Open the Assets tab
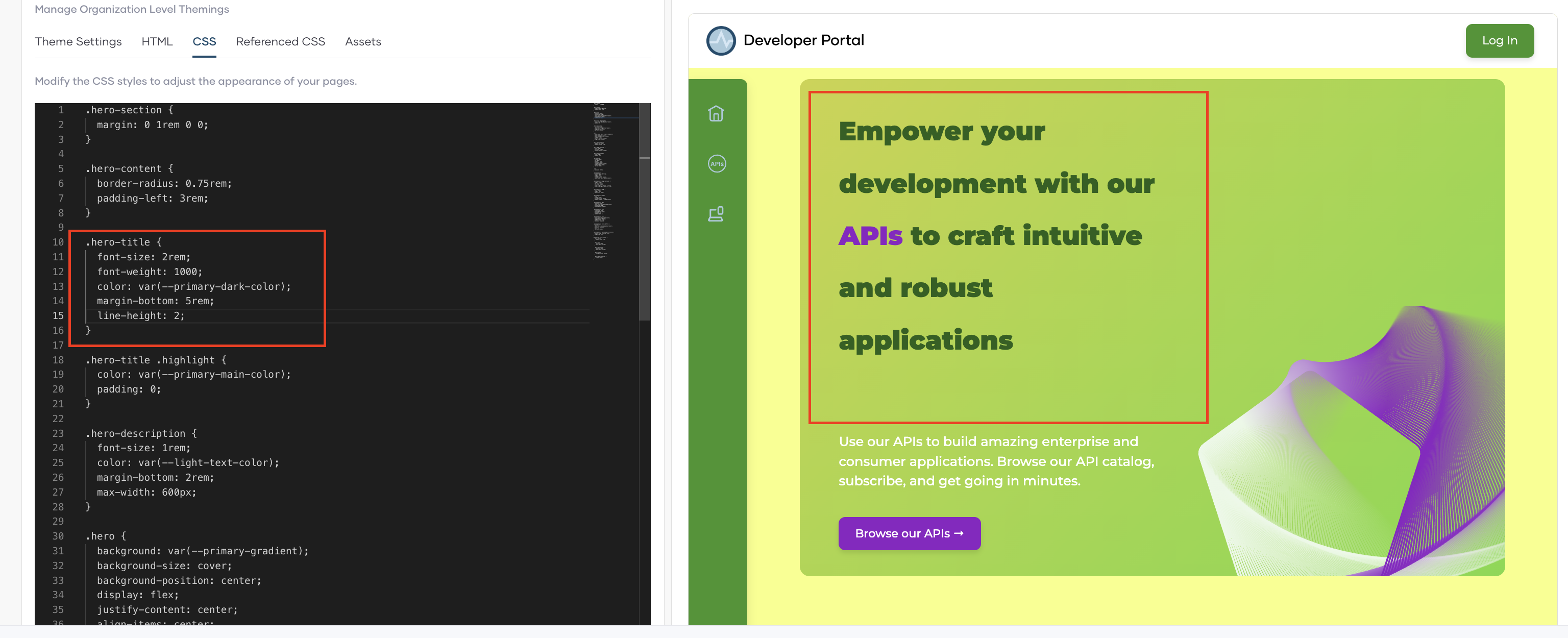The width and height of the screenshot is (1568, 638). 363,41
